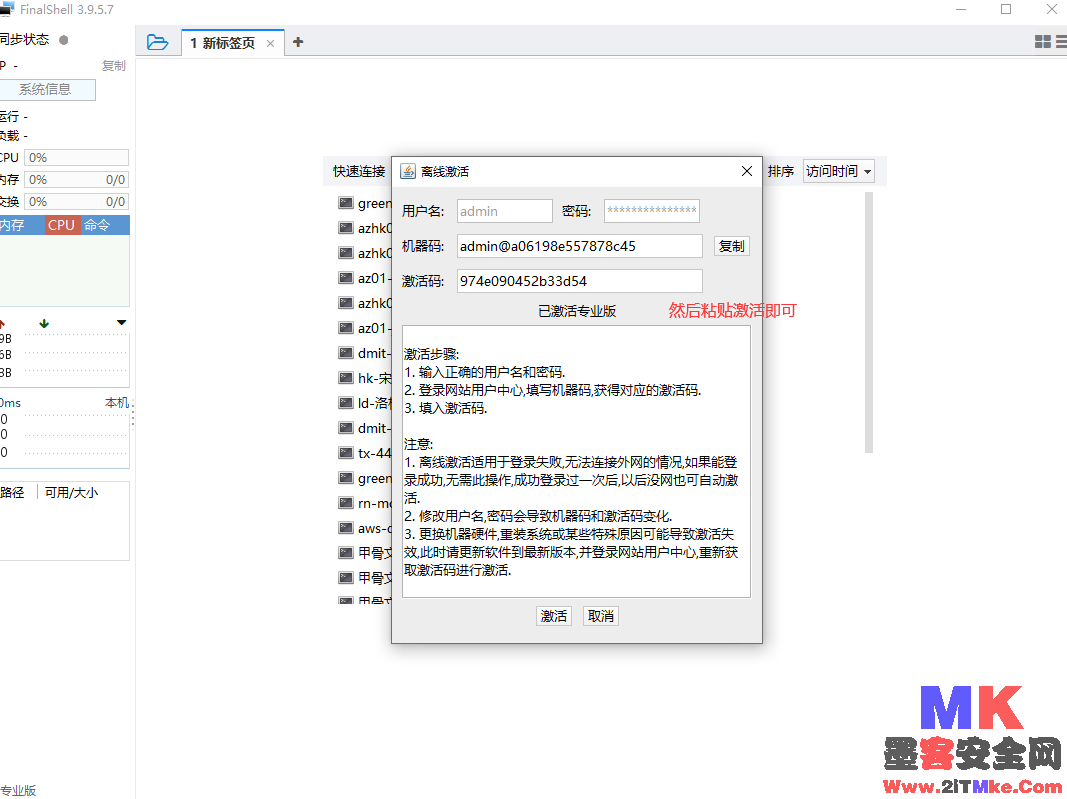Select the 命令 tab in process panel
1067x799 pixels.
tap(97, 225)
